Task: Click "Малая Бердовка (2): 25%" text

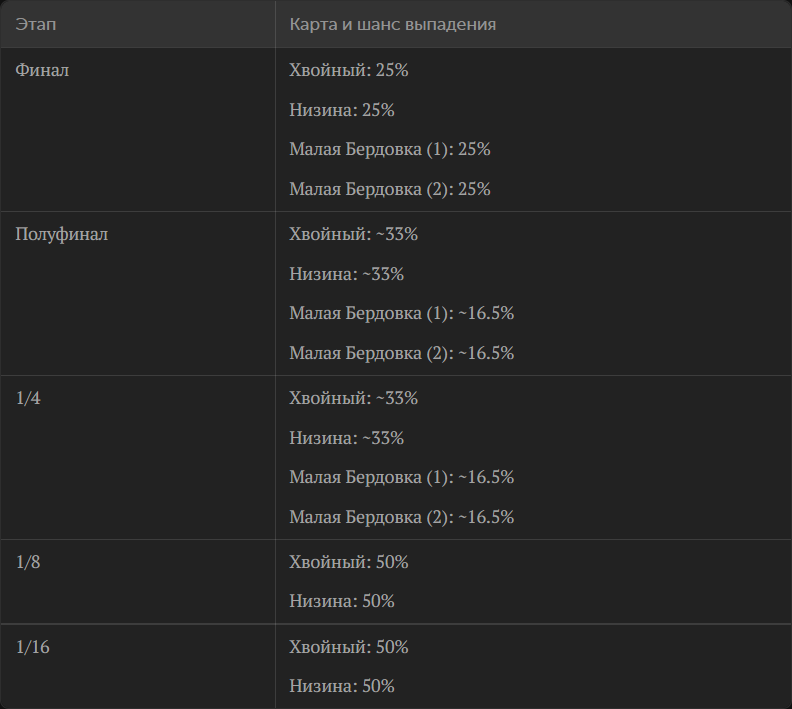Action: click(x=389, y=189)
